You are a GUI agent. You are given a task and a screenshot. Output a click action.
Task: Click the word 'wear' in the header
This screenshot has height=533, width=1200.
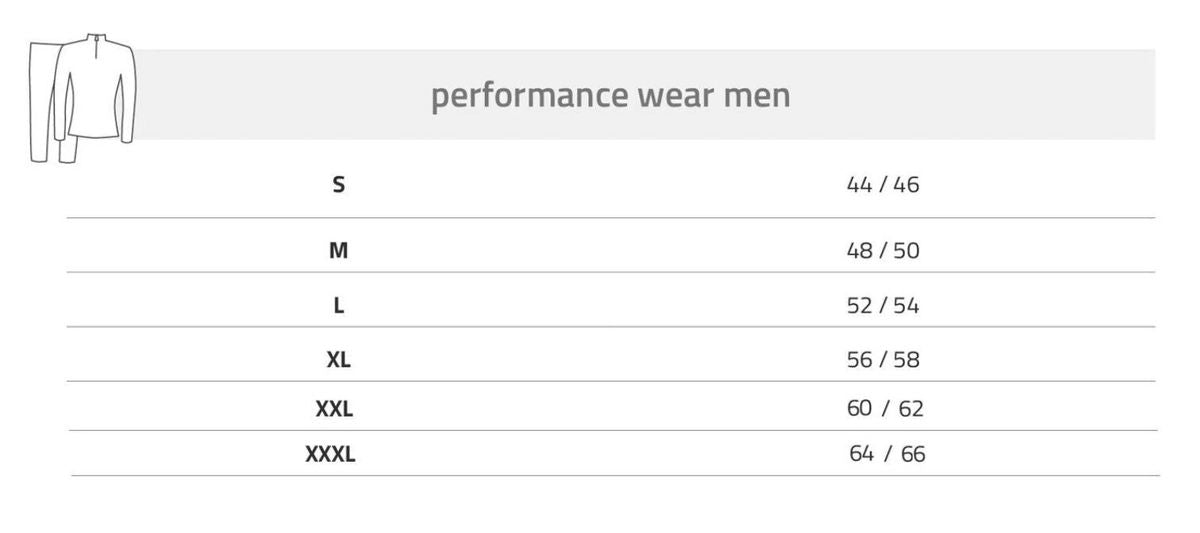(669, 96)
